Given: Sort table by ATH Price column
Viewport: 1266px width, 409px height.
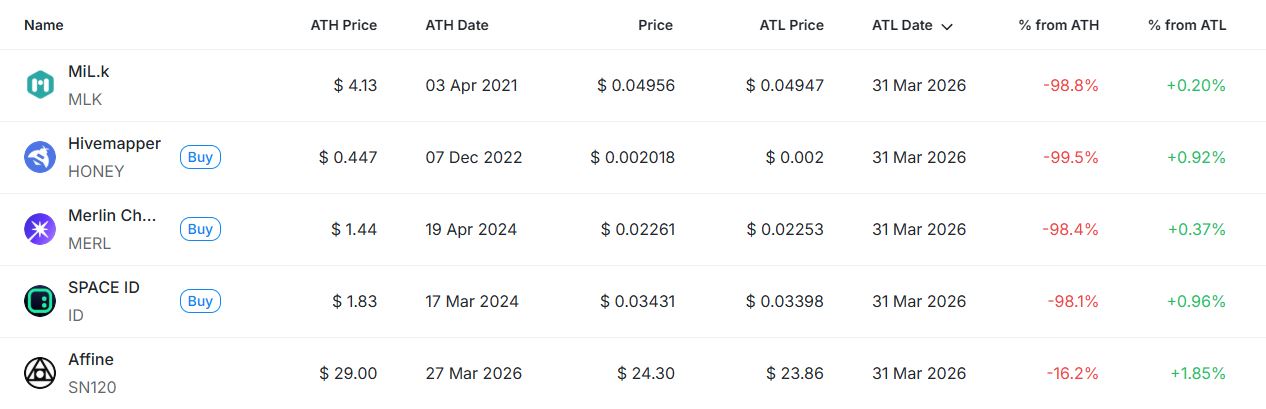Looking at the screenshot, I should [343, 25].
